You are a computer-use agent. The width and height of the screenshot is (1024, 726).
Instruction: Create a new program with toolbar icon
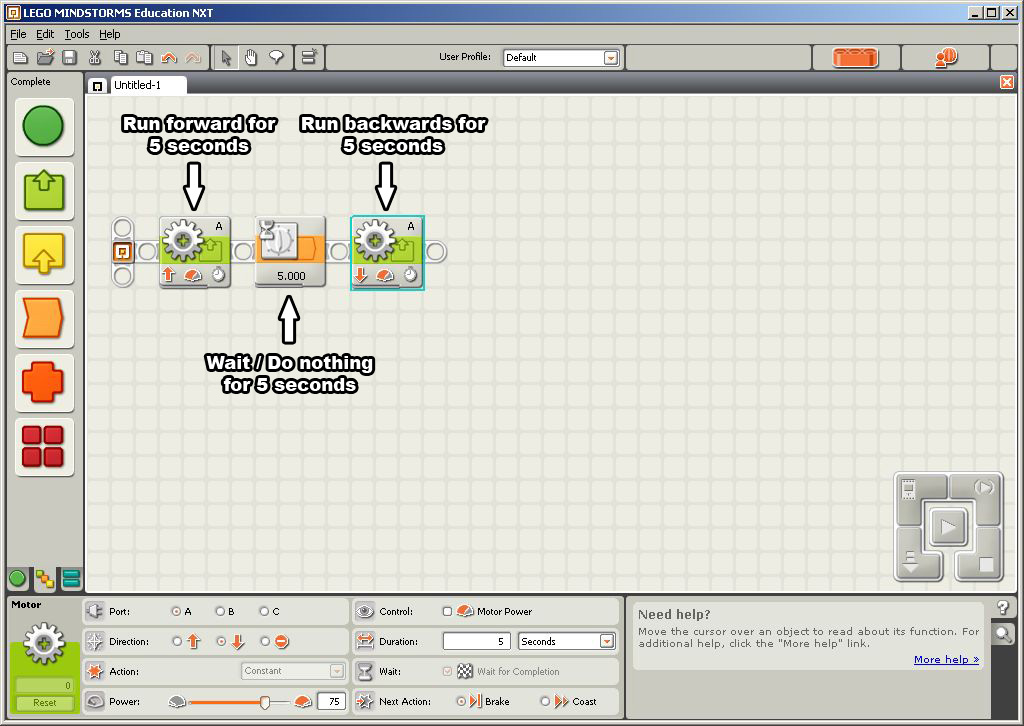pyautogui.click(x=20, y=57)
